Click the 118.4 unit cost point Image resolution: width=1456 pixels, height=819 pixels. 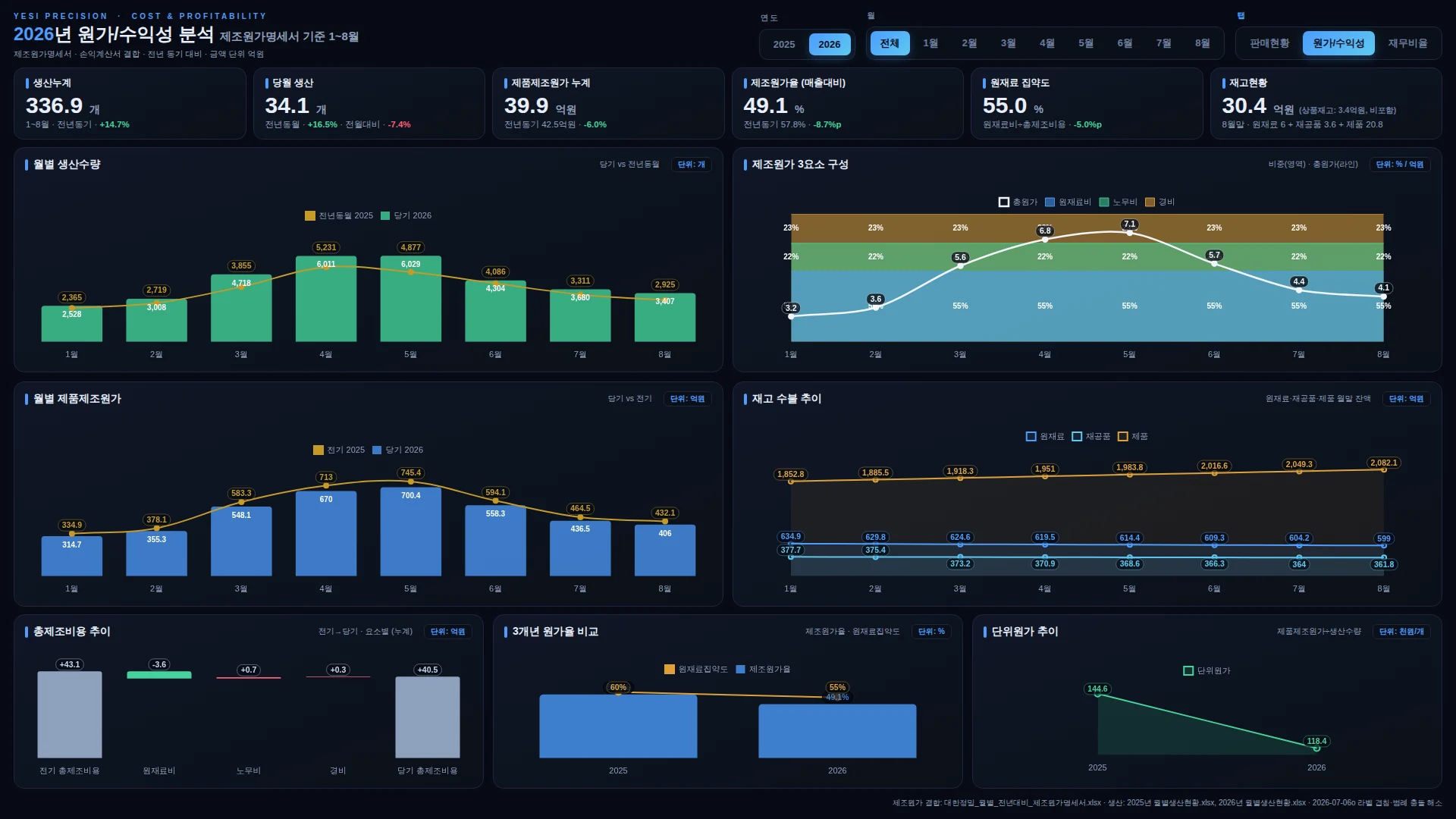pyautogui.click(x=1316, y=748)
